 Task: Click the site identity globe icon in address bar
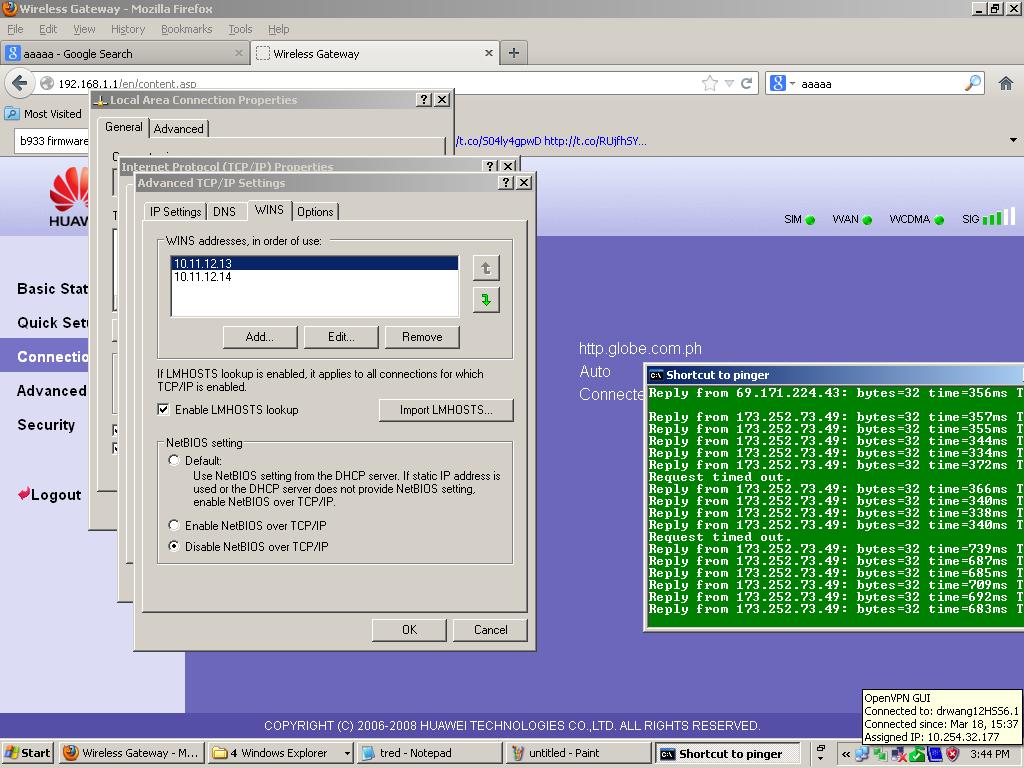click(47, 83)
